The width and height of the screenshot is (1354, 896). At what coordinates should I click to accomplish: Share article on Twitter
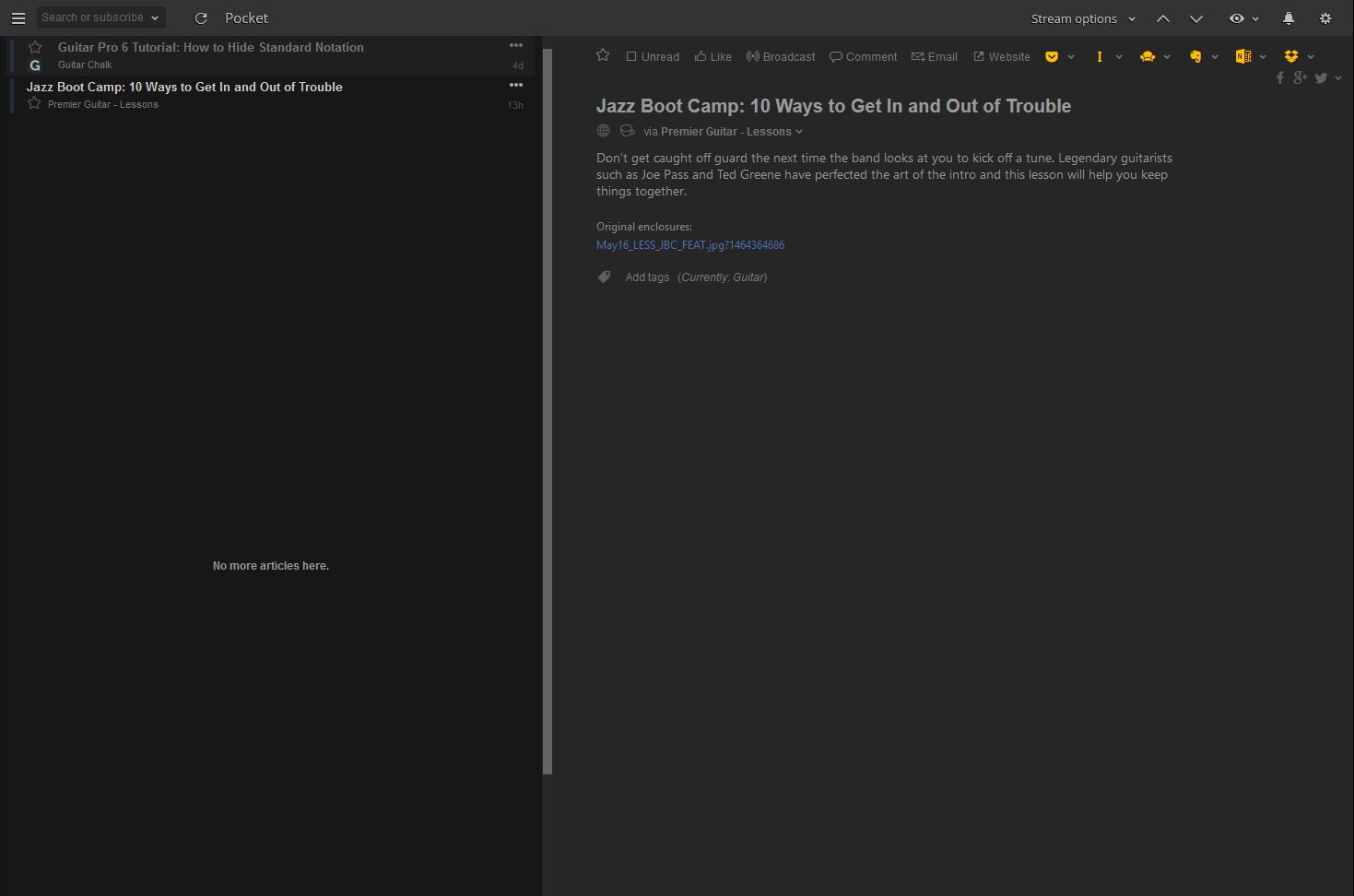pyautogui.click(x=1321, y=78)
